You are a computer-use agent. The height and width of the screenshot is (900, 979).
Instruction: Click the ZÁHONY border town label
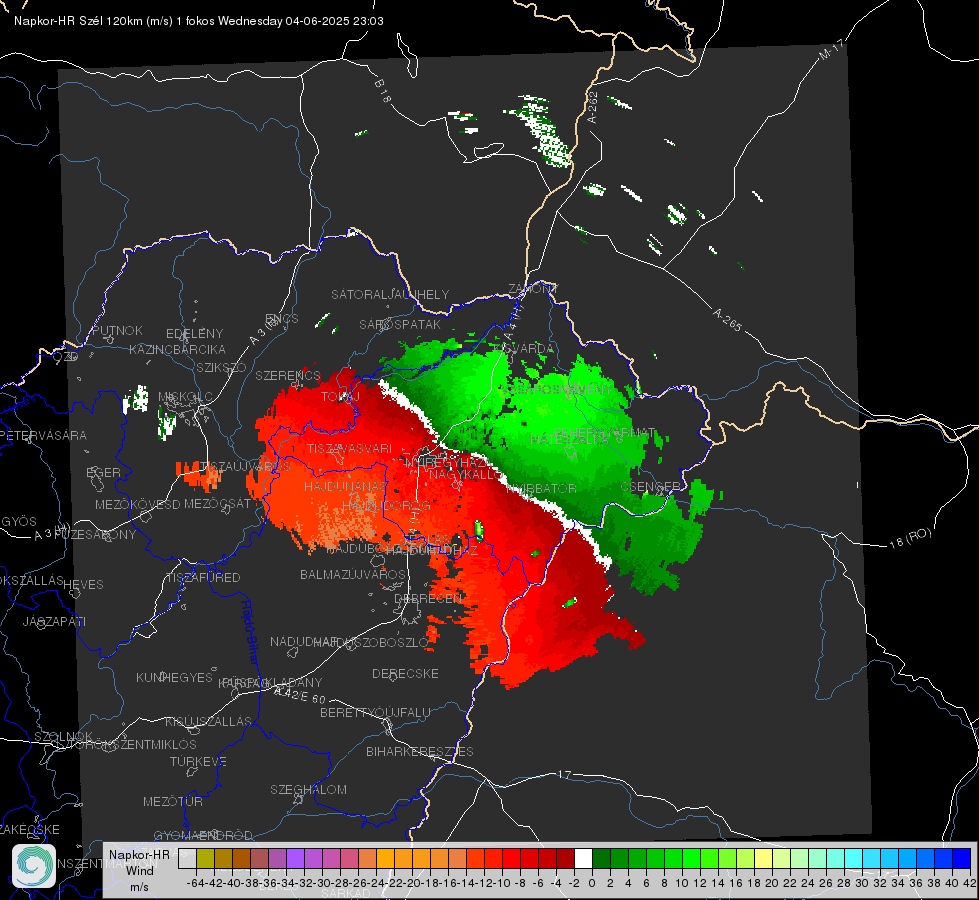click(533, 289)
